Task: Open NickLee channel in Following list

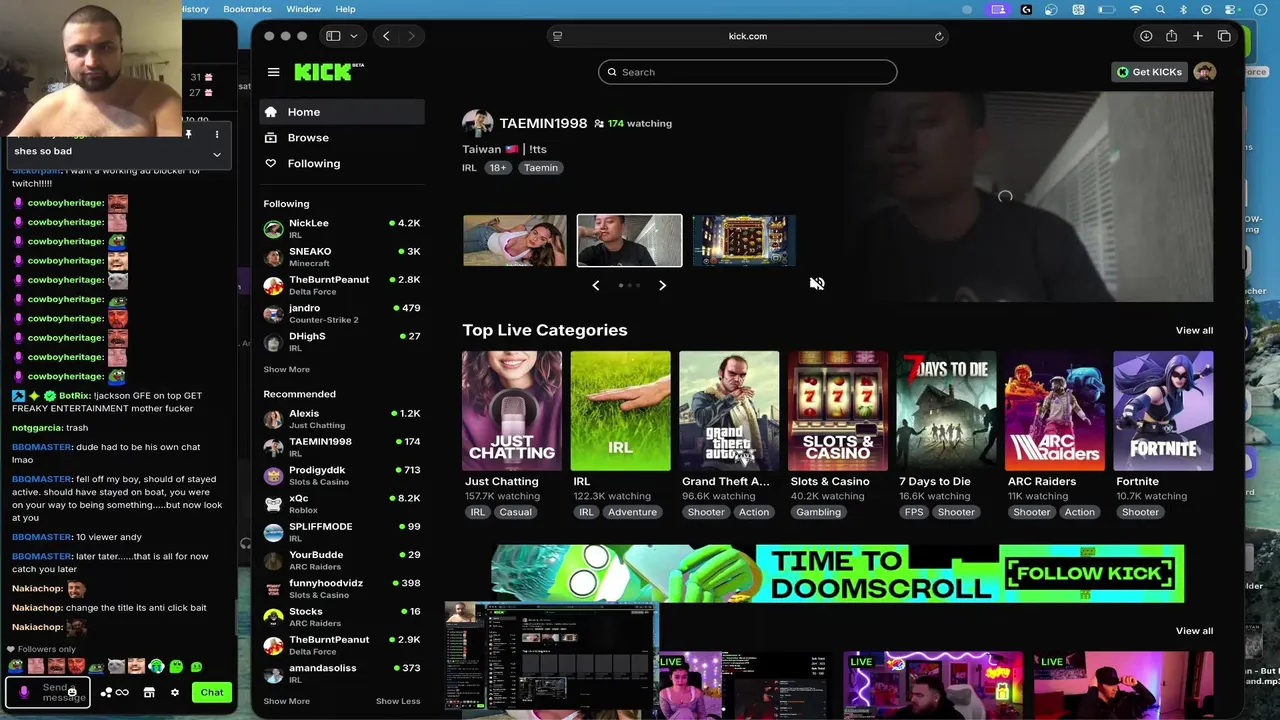Action: [x=342, y=229]
